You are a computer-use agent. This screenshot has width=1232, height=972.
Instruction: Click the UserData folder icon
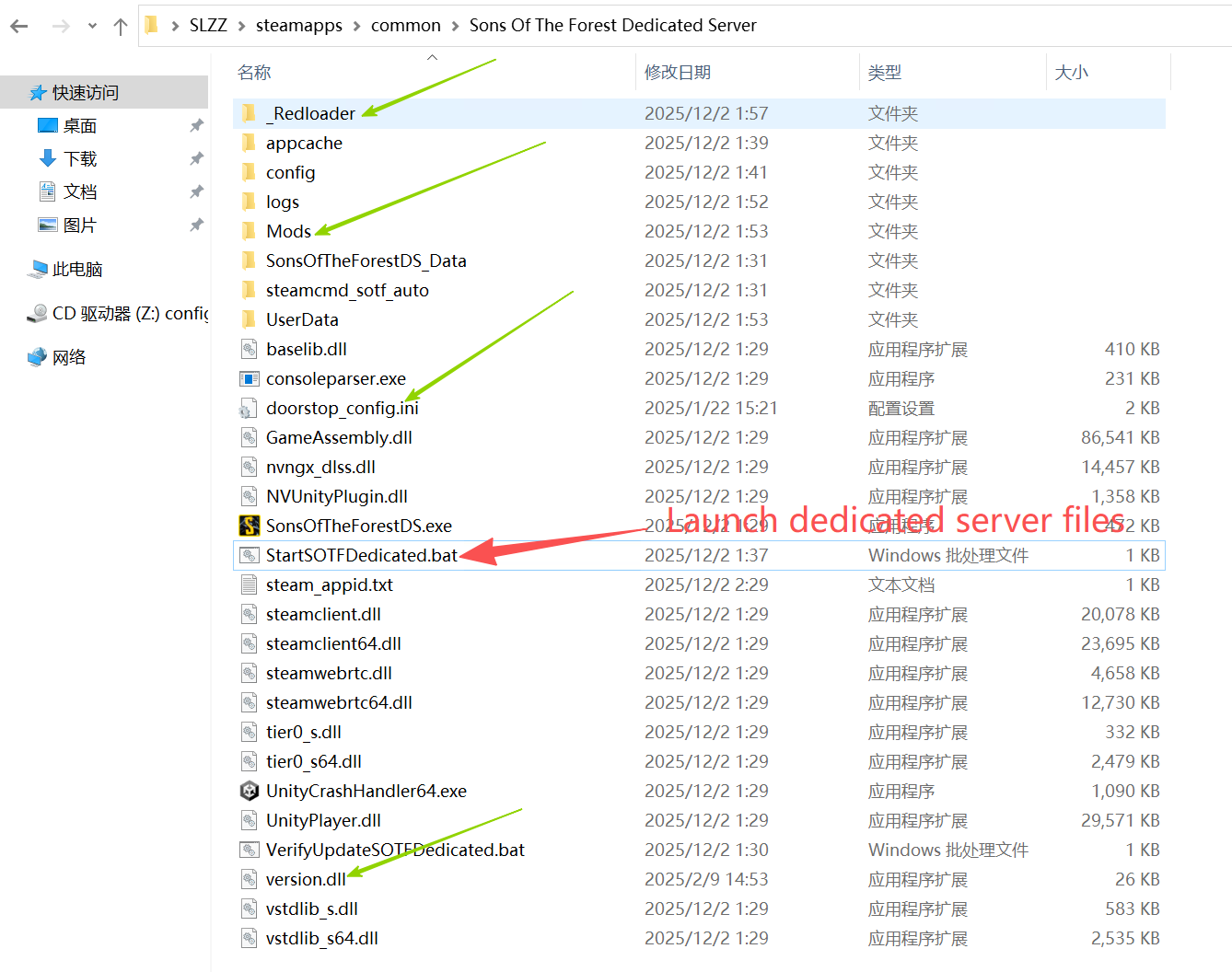click(249, 319)
